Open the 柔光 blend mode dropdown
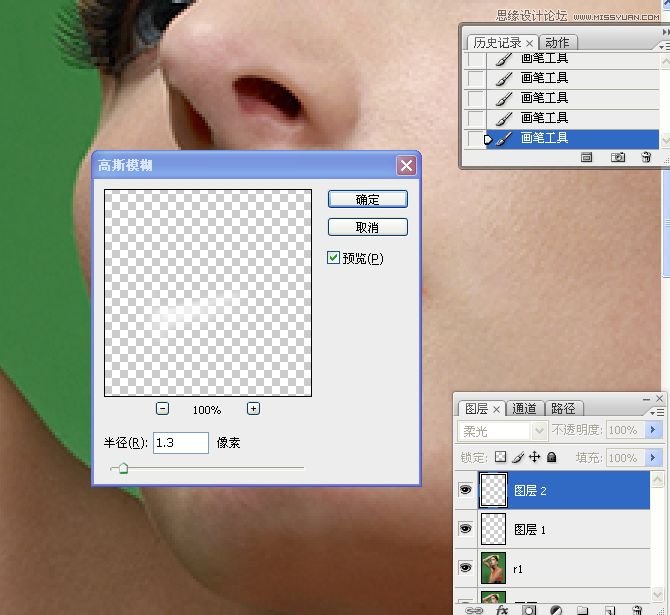This screenshot has height=615, width=670. tap(539, 430)
